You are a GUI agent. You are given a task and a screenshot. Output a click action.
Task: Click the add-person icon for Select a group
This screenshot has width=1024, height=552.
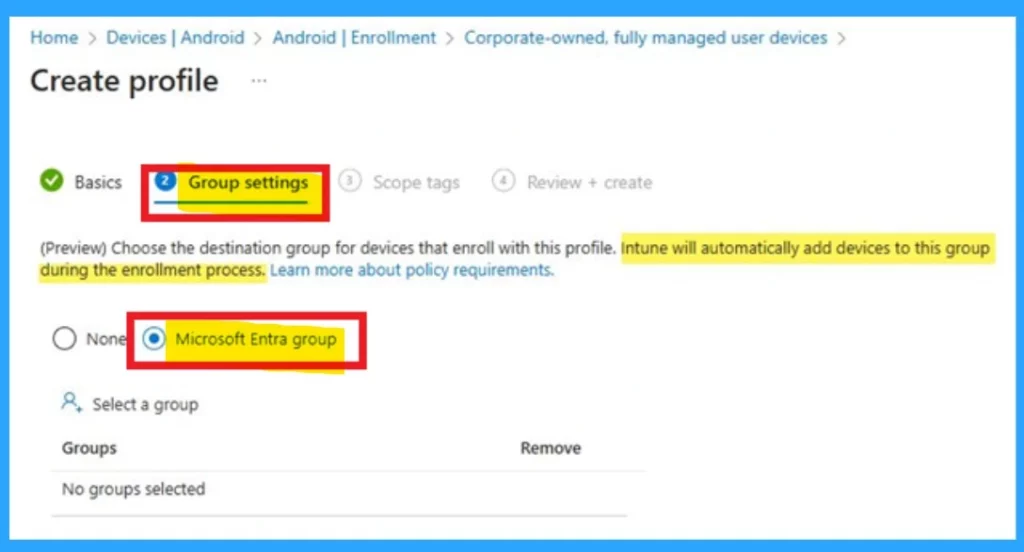tap(71, 402)
